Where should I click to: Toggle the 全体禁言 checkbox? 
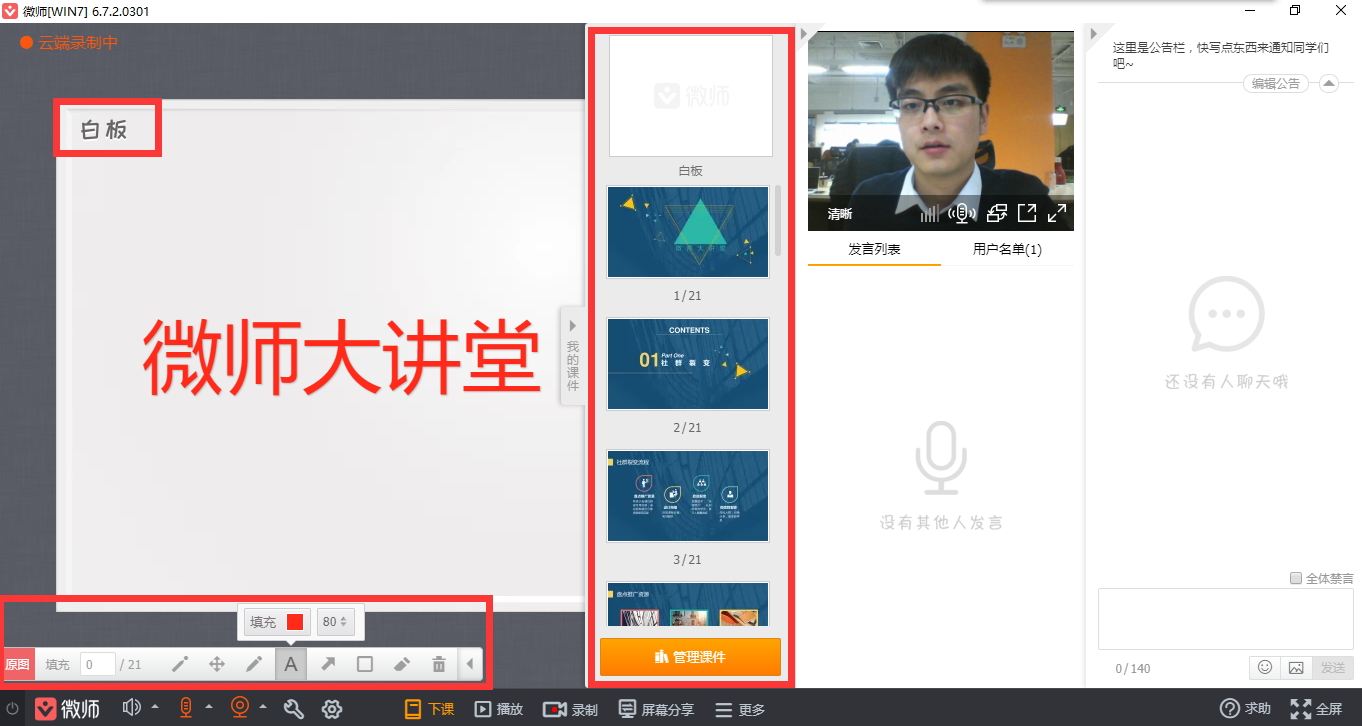[x=1296, y=578]
